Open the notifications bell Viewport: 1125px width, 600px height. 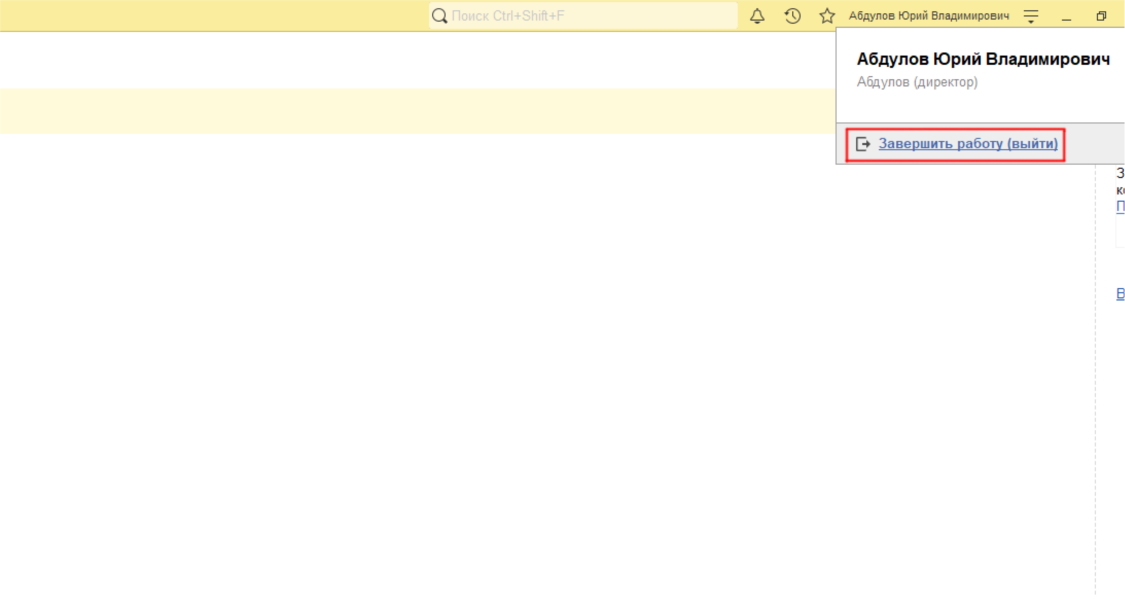point(757,16)
